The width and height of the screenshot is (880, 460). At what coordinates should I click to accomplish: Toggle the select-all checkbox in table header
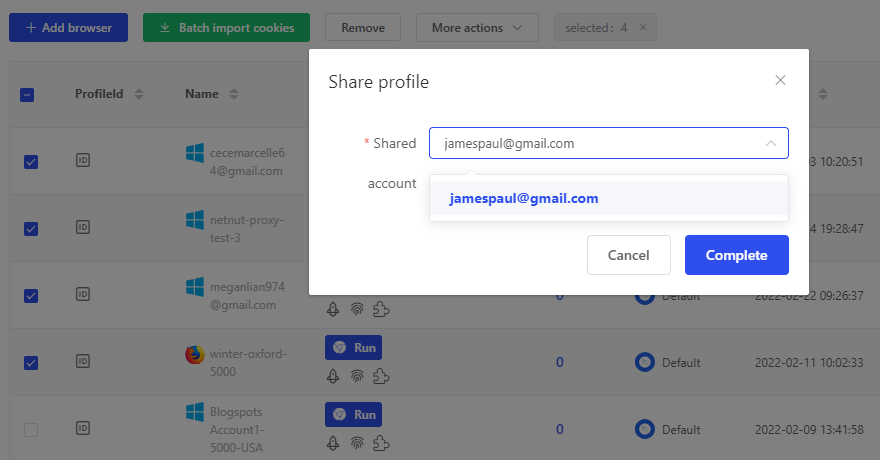tap(28, 94)
